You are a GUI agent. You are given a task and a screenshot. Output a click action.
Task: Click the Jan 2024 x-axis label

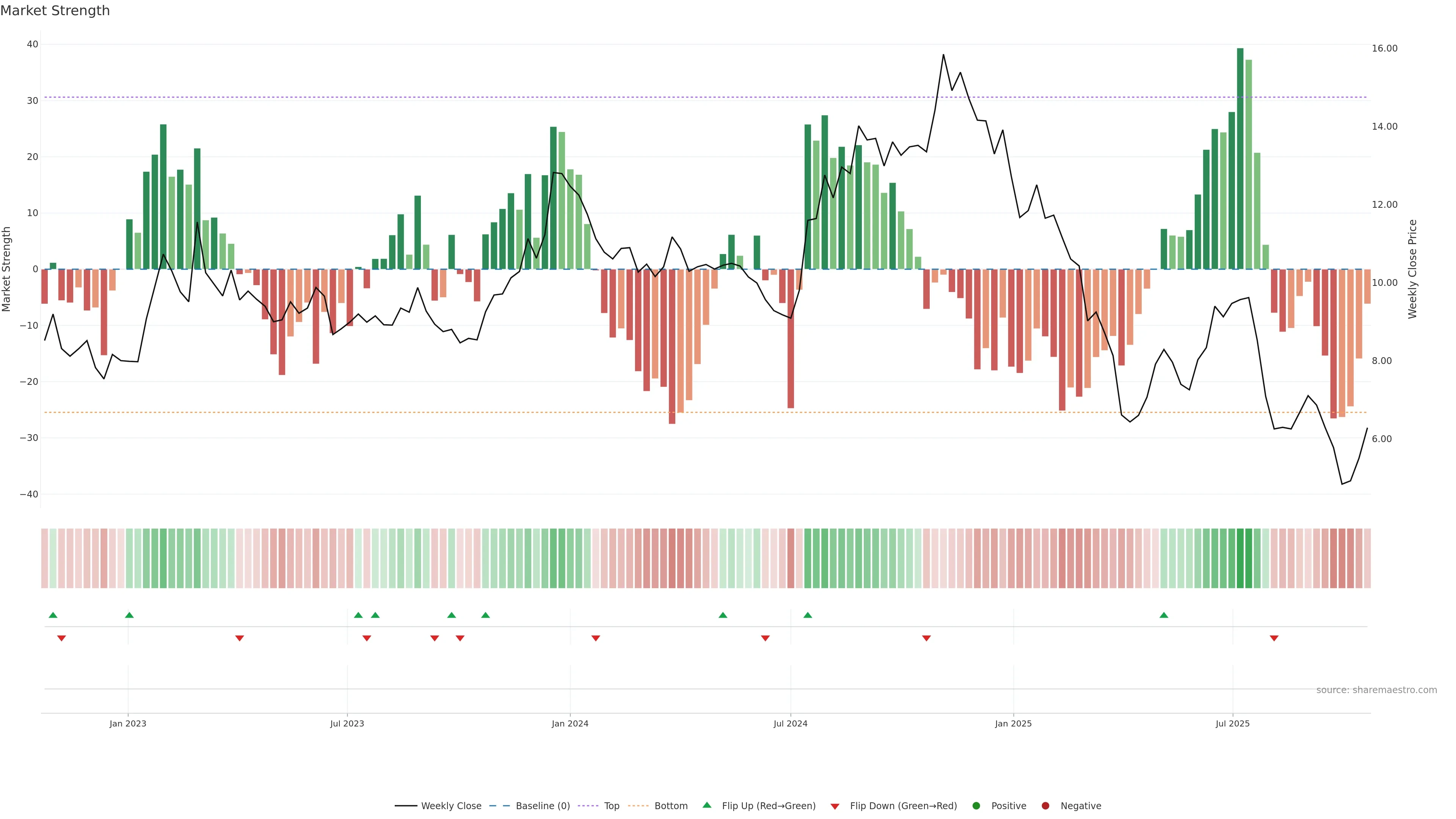[570, 723]
